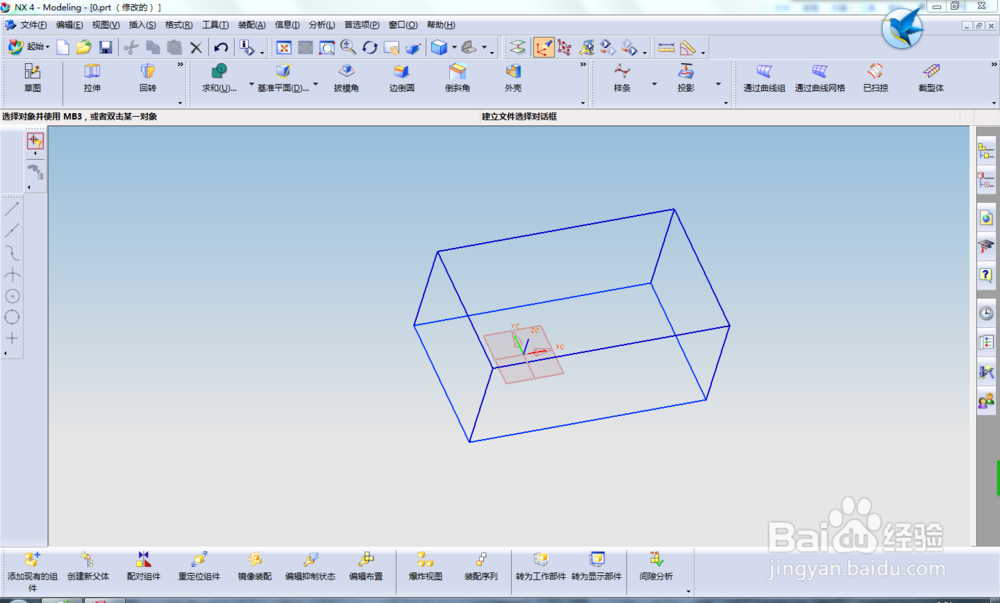1000x603 pixels.
Task: Open a file with the folder icon
Action: pyautogui.click(x=84, y=48)
